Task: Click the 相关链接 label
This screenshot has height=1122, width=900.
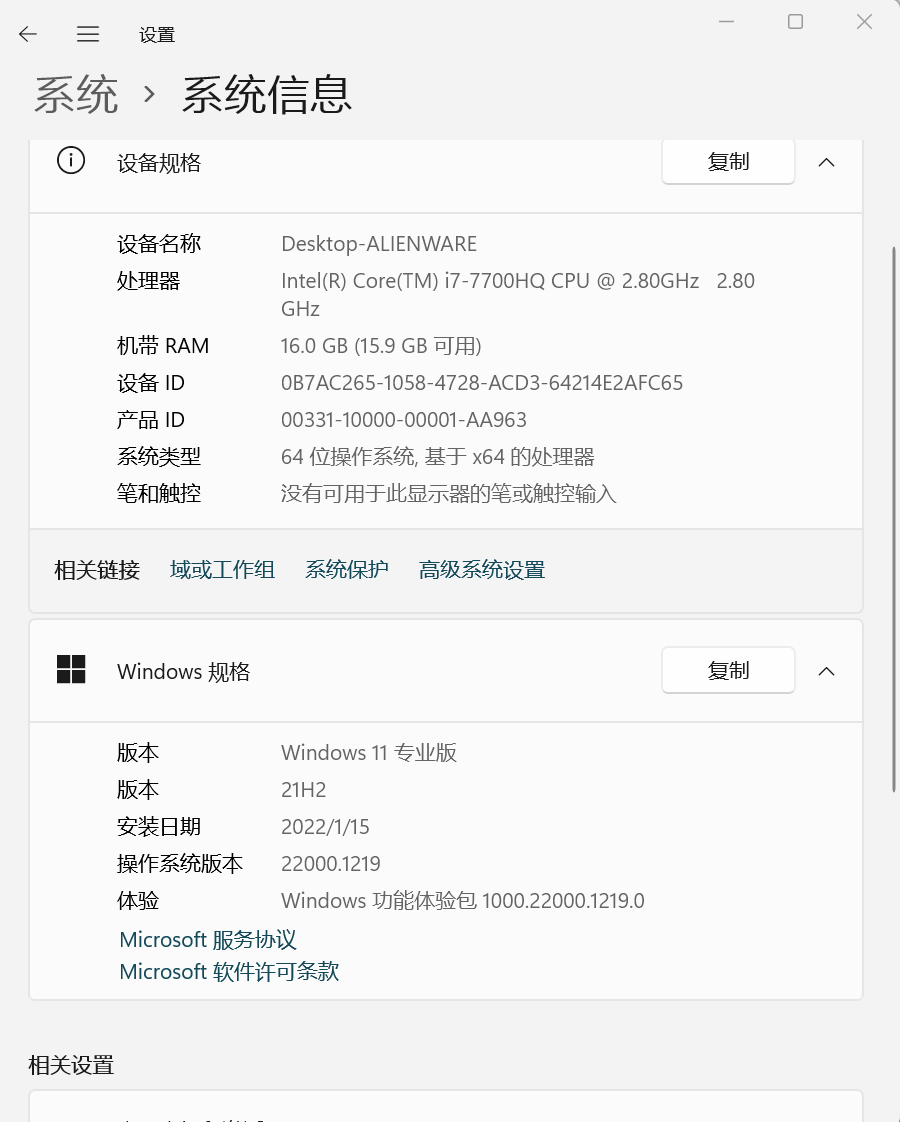Action: (x=97, y=570)
